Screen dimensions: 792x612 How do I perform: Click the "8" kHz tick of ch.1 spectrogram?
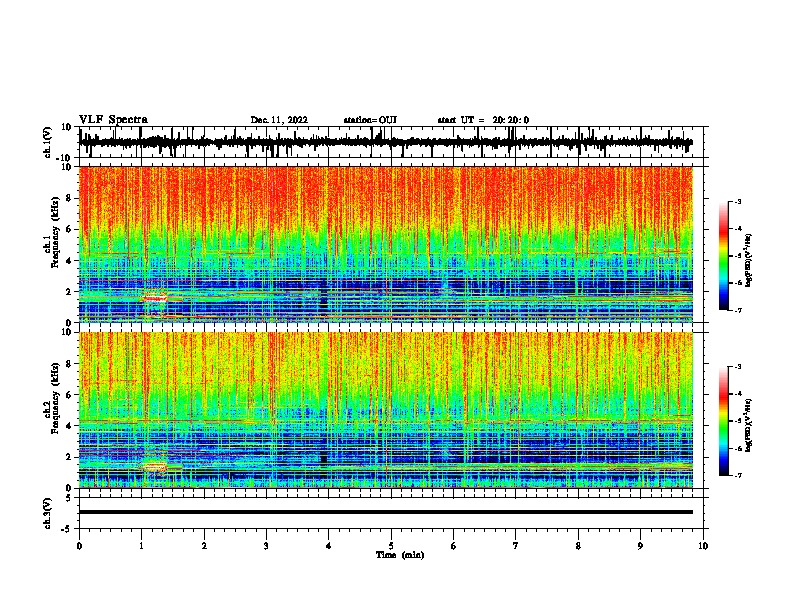pos(69,198)
